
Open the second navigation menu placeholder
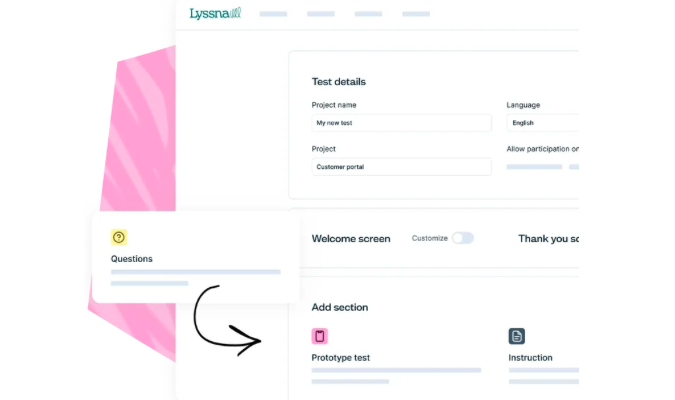pyautogui.click(x=321, y=14)
